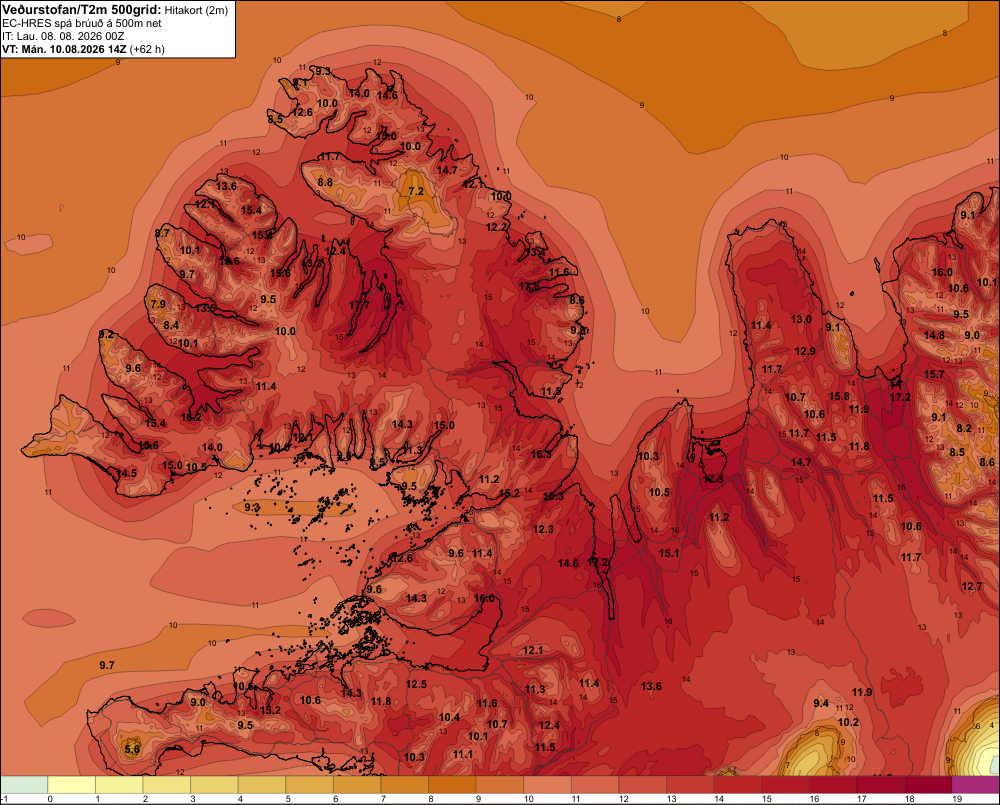Click the VT valid time line
The image size is (1000, 805).
pyautogui.click(x=83, y=49)
